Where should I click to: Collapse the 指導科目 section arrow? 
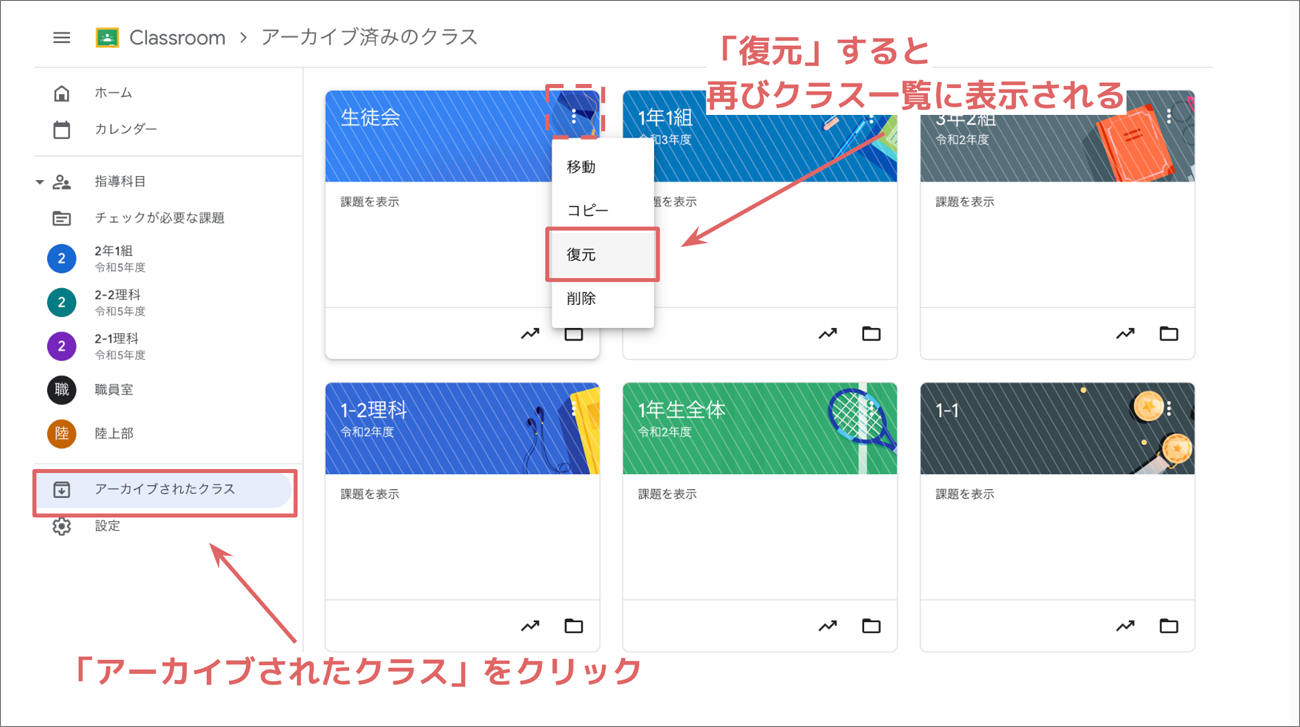(40, 182)
